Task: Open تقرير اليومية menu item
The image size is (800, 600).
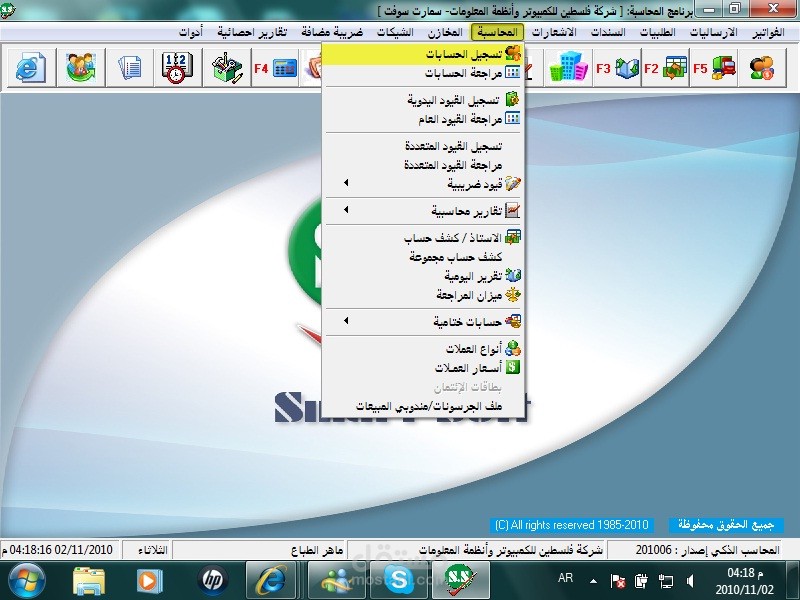Action: [x=423, y=276]
